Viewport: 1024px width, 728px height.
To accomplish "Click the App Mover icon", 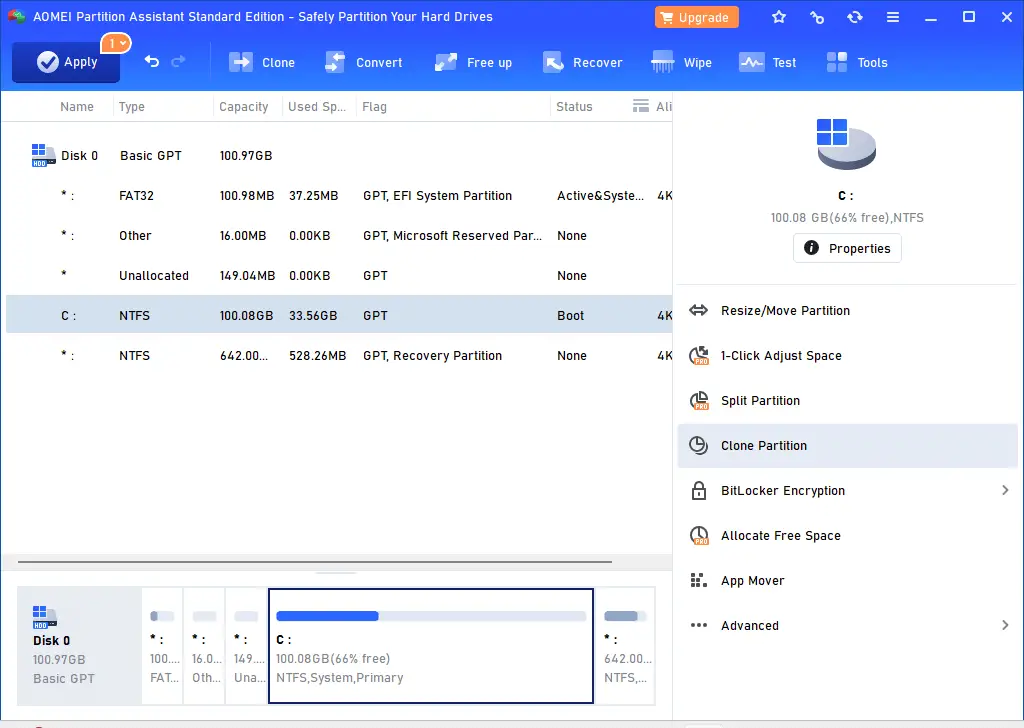I will tap(698, 580).
